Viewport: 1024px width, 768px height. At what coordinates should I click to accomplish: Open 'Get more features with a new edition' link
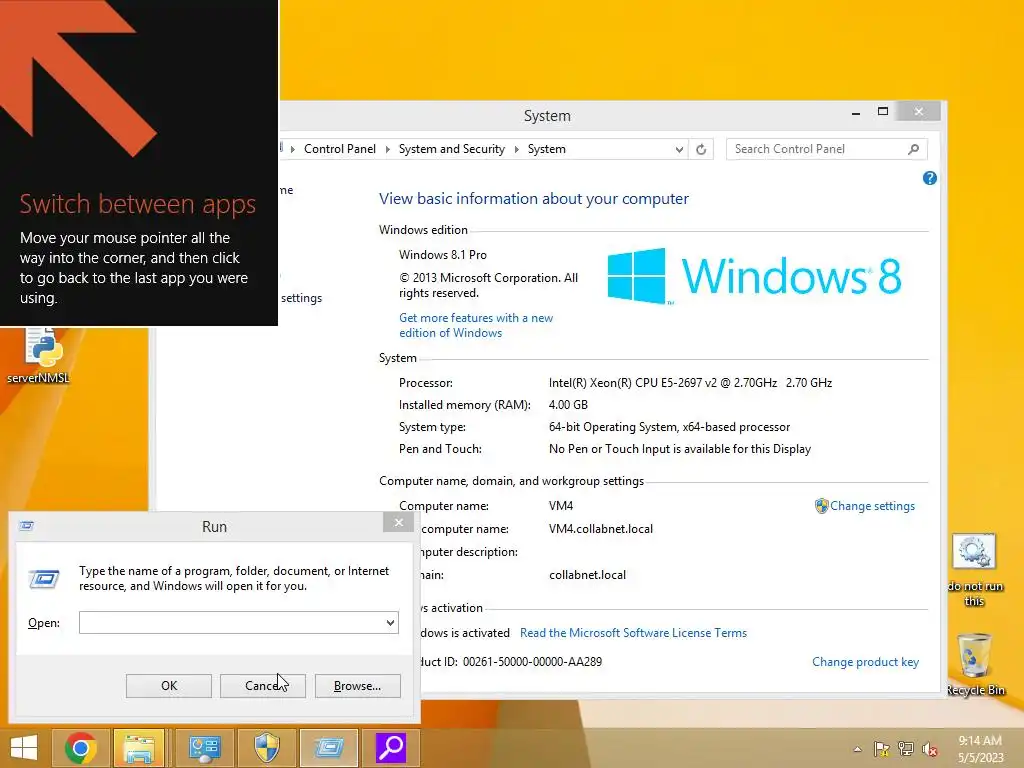tap(476, 325)
